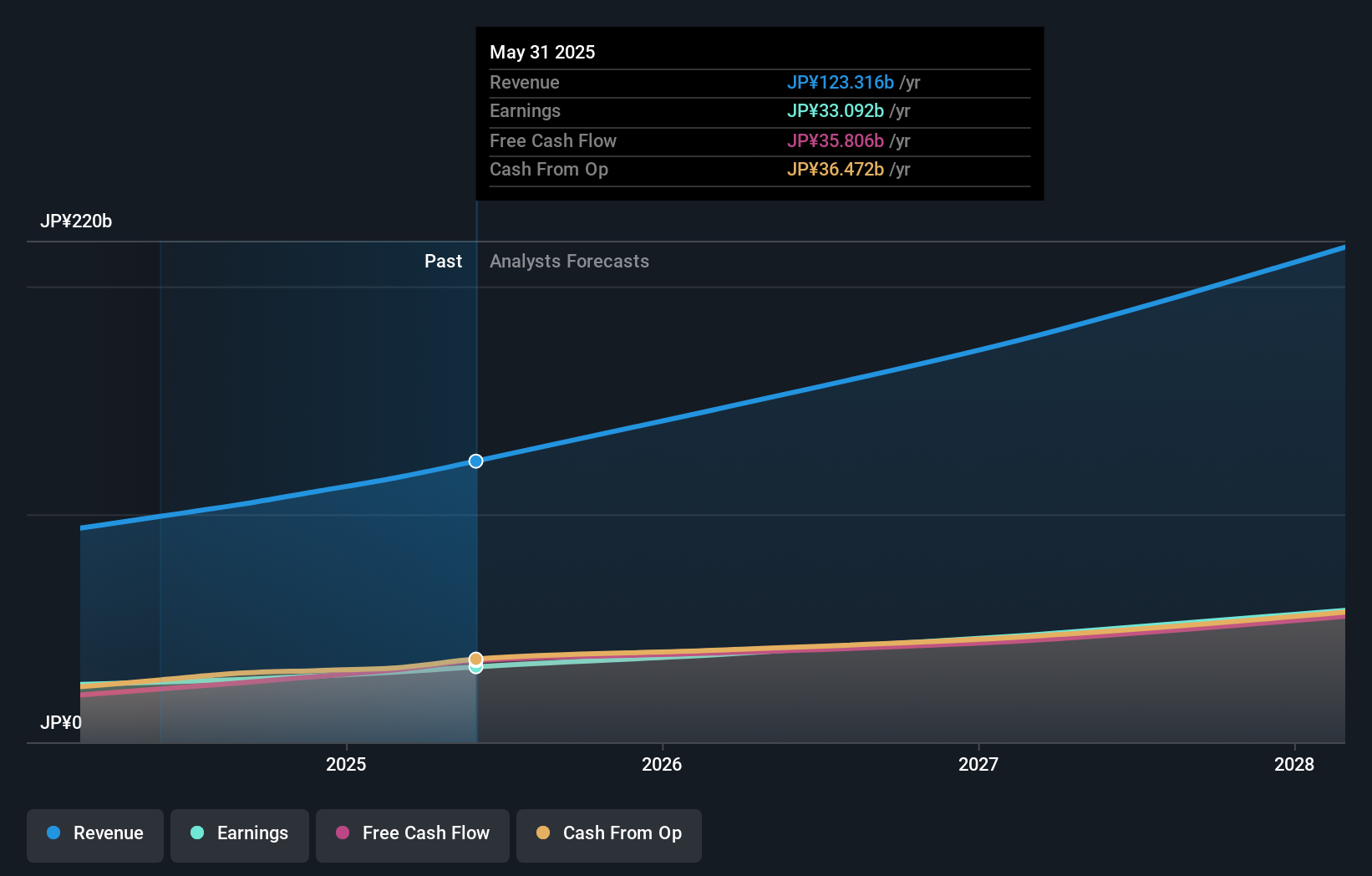Toggle the Free Cash Flow legend button
This screenshot has height=876, width=1372.
click(x=413, y=835)
